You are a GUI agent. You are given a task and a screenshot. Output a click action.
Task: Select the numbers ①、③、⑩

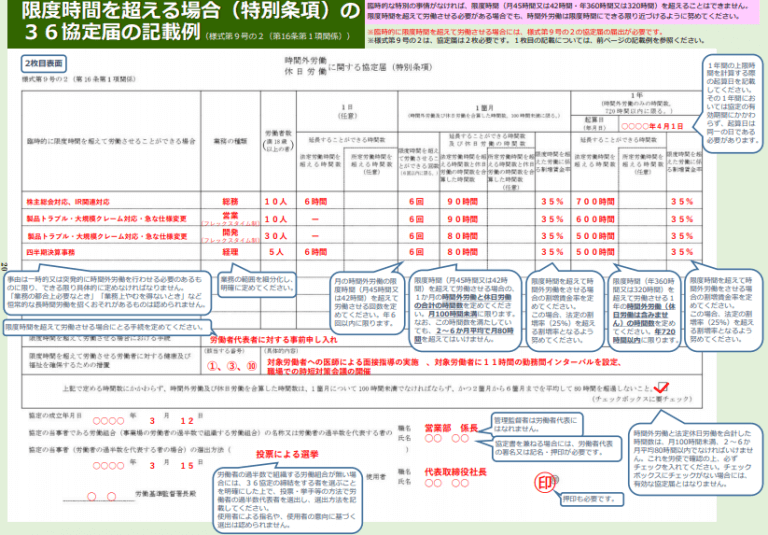point(232,366)
